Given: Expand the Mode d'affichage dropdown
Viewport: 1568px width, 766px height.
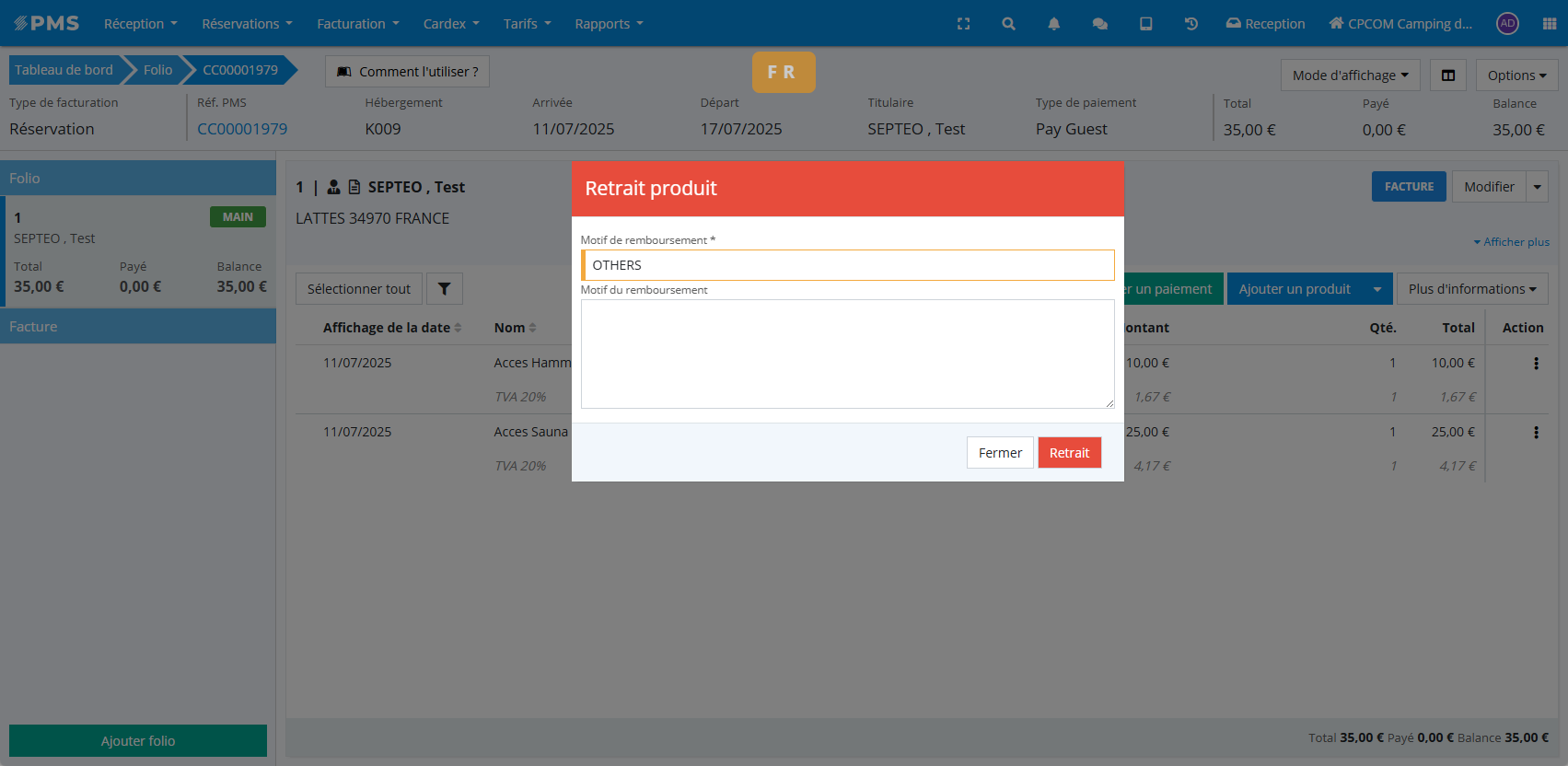Looking at the screenshot, I should [1349, 75].
